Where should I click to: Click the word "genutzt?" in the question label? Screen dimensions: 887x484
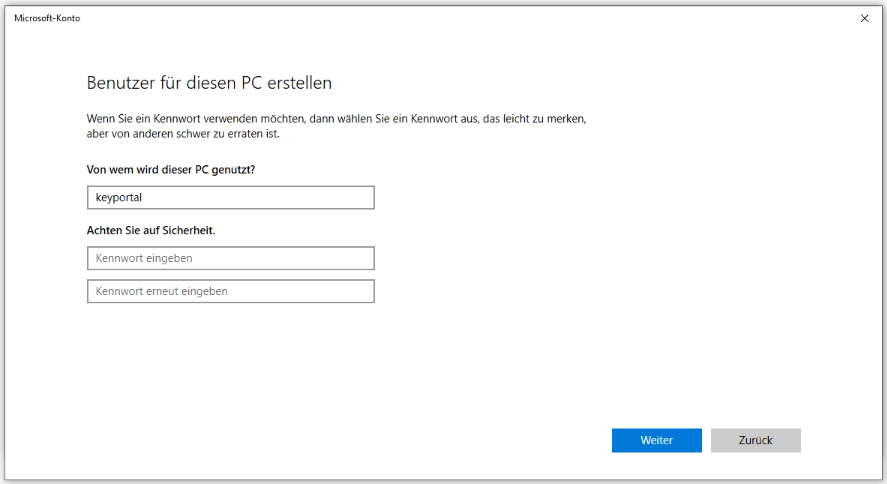(233, 169)
